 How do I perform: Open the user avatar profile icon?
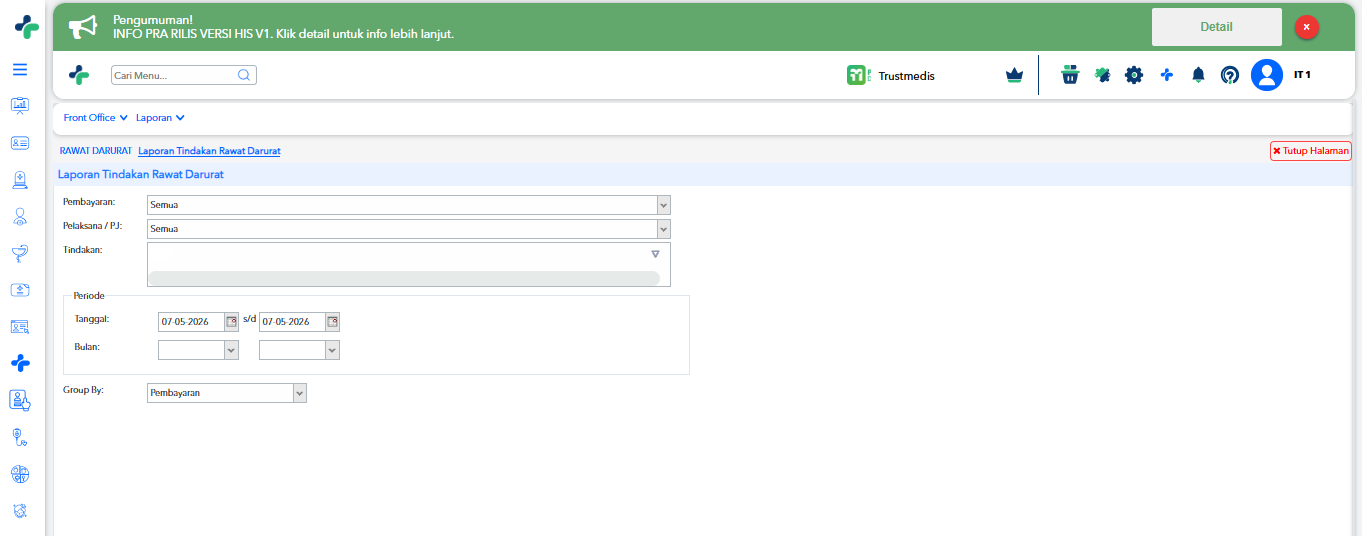click(1267, 75)
